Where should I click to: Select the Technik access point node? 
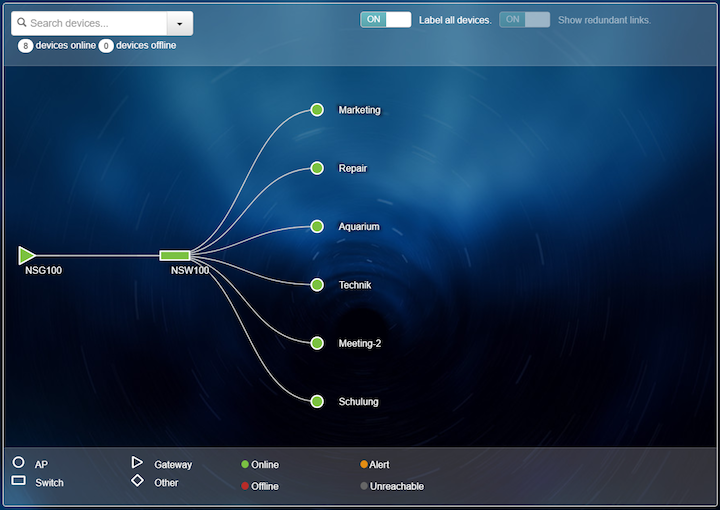coord(317,285)
